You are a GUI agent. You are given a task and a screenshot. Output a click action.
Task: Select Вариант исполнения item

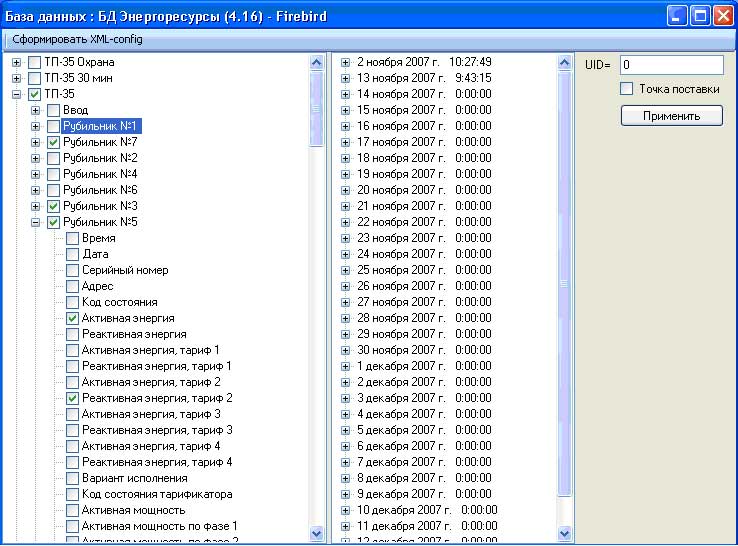tap(135, 478)
